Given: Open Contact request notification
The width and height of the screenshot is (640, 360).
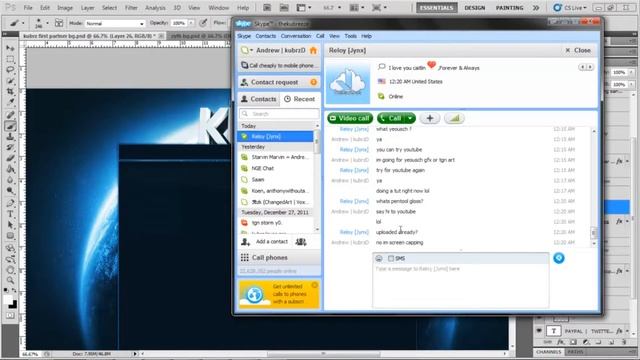Looking at the screenshot, I should (279, 82).
